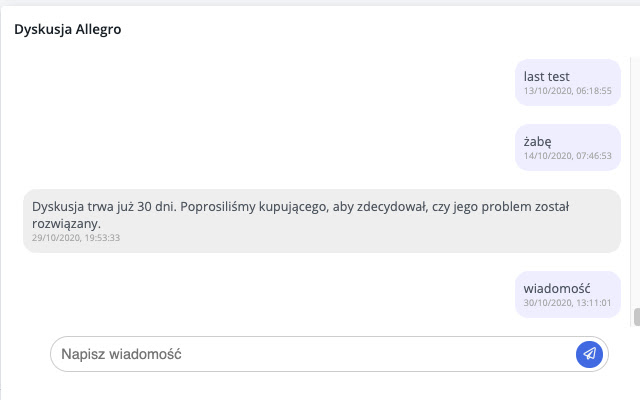Click the word "rozwiązany." in system message
Screen dimensions: 640x400
click(x=66, y=223)
